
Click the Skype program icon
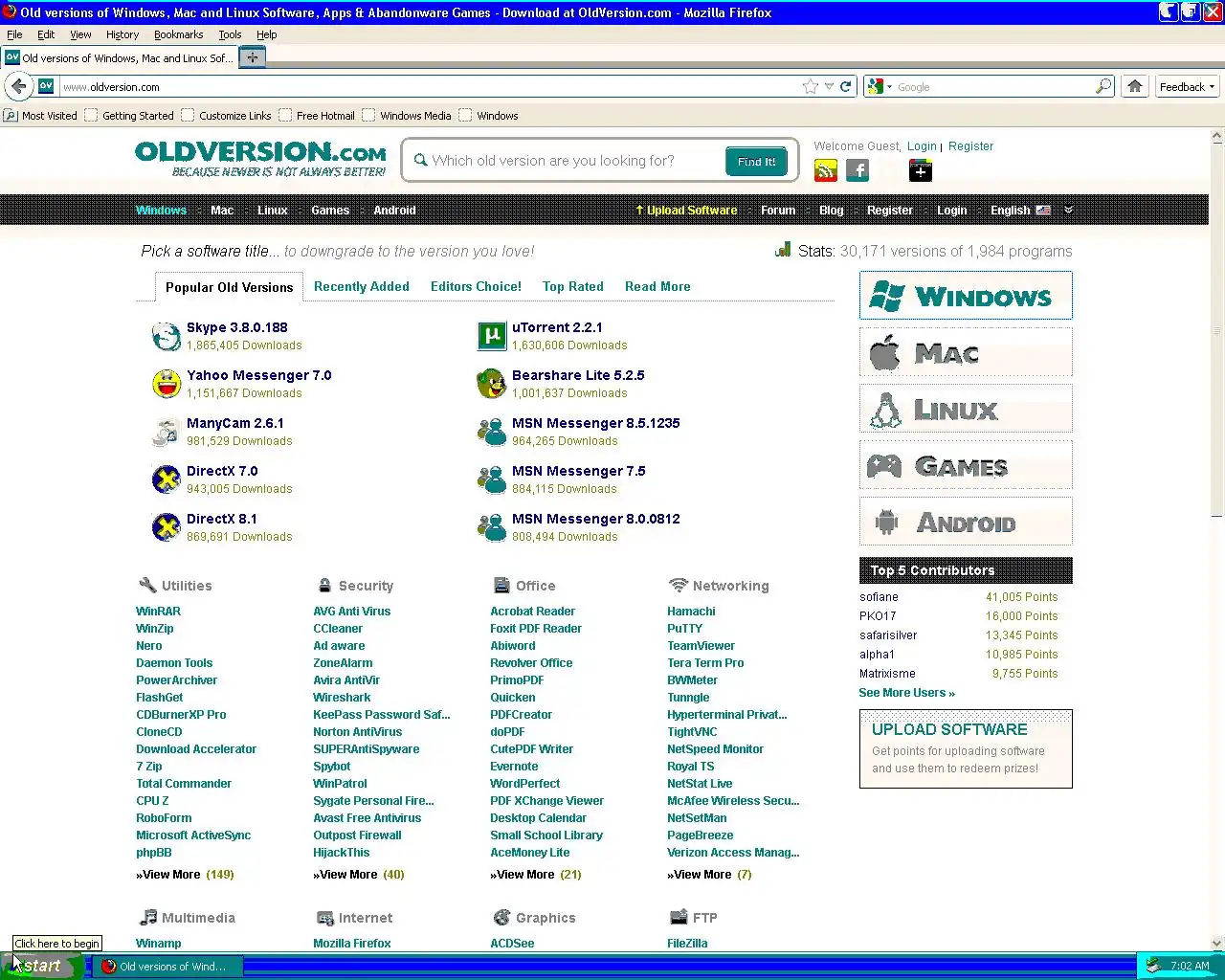pos(167,336)
